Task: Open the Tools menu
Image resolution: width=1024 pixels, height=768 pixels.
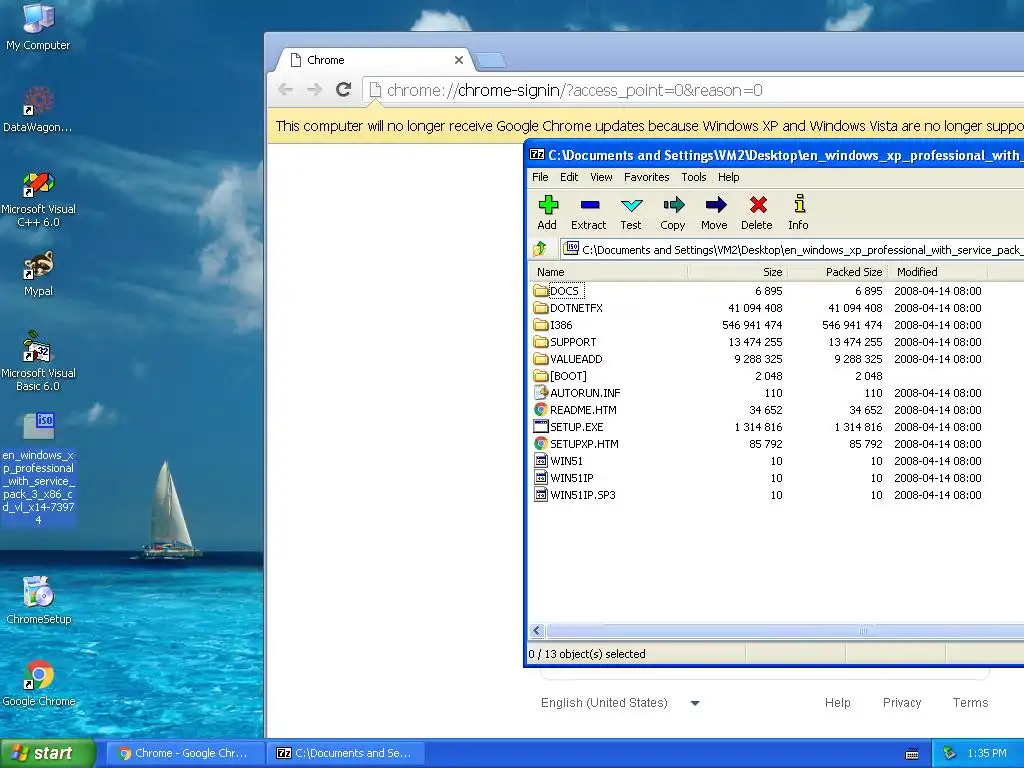Action: pos(694,177)
